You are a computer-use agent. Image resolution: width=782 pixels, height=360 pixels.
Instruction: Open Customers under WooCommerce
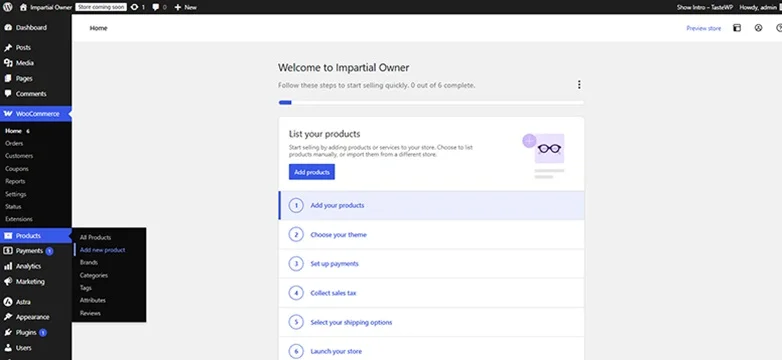tap(19, 156)
